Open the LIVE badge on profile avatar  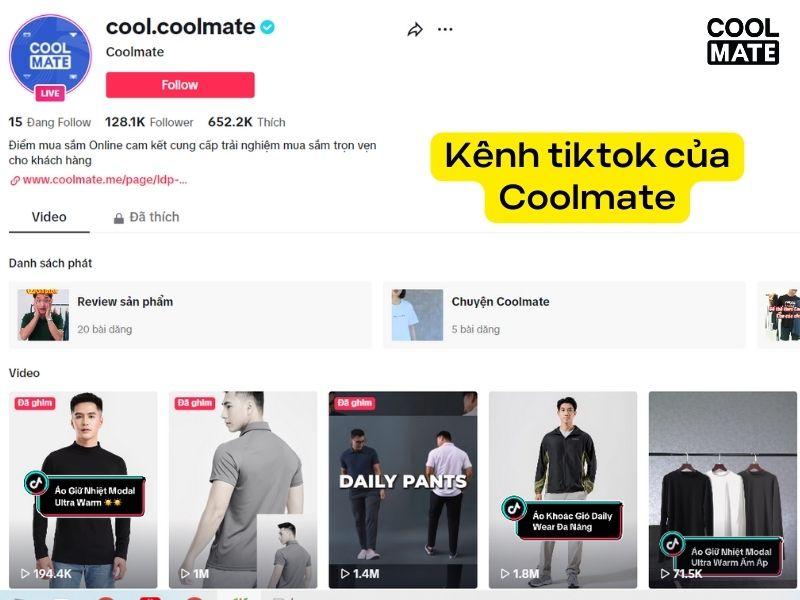pos(49,93)
